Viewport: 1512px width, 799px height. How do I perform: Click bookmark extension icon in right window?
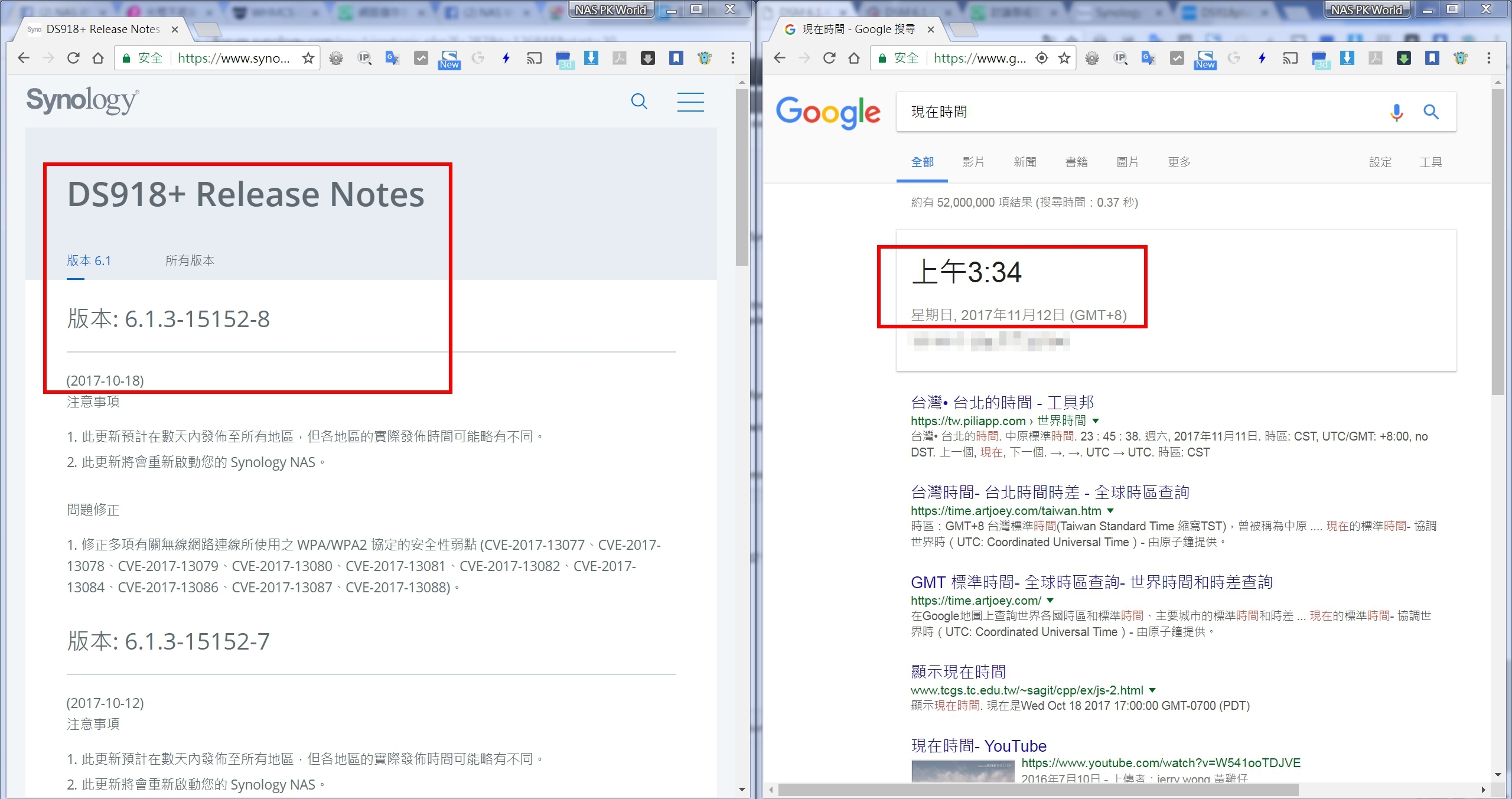(x=1432, y=58)
